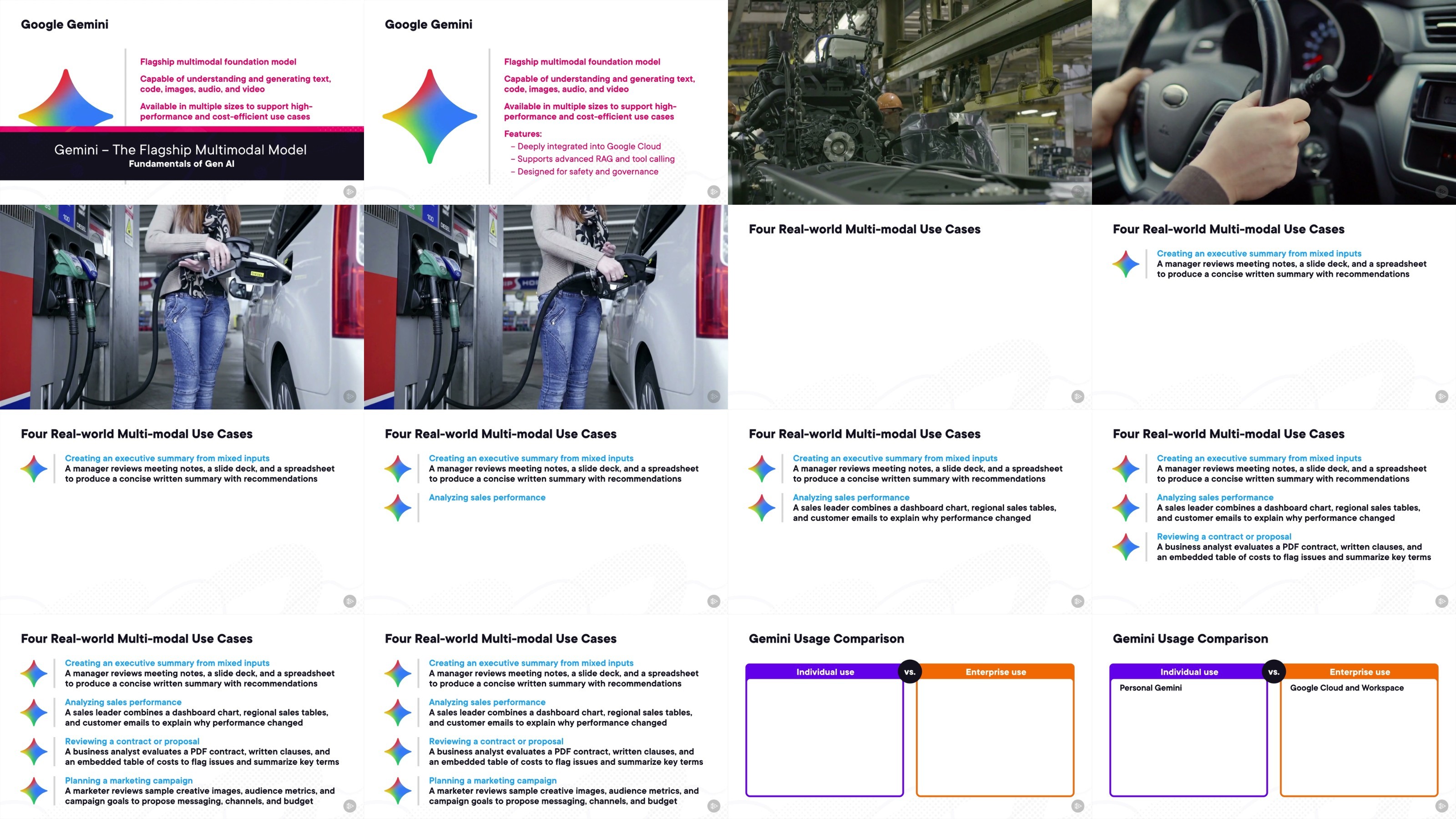Click the 'vs.' badge on the empty comparison slide
The height and width of the screenshot is (819, 1456).
pyautogui.click(x=910, y=672)
